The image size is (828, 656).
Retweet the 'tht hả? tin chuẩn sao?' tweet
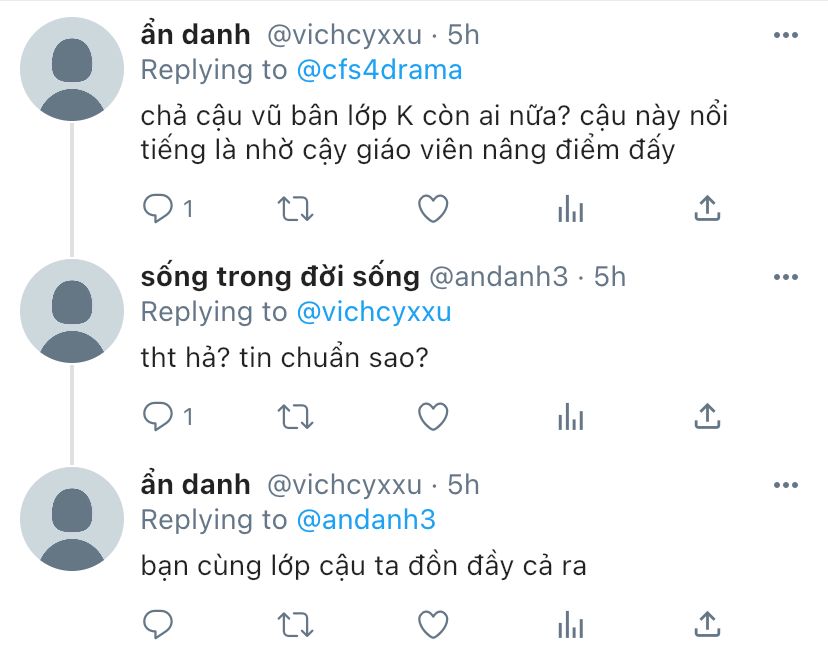point(296,416)
